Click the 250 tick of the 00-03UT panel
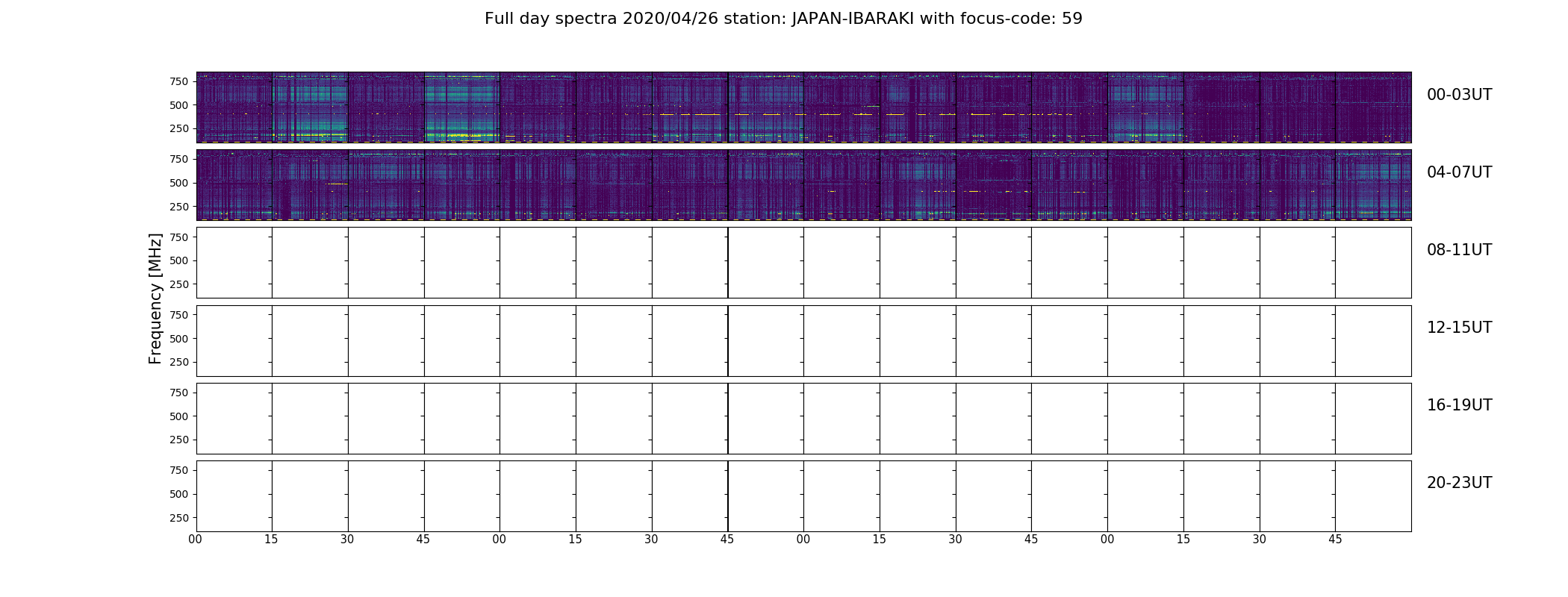 (x=179, y=128)
